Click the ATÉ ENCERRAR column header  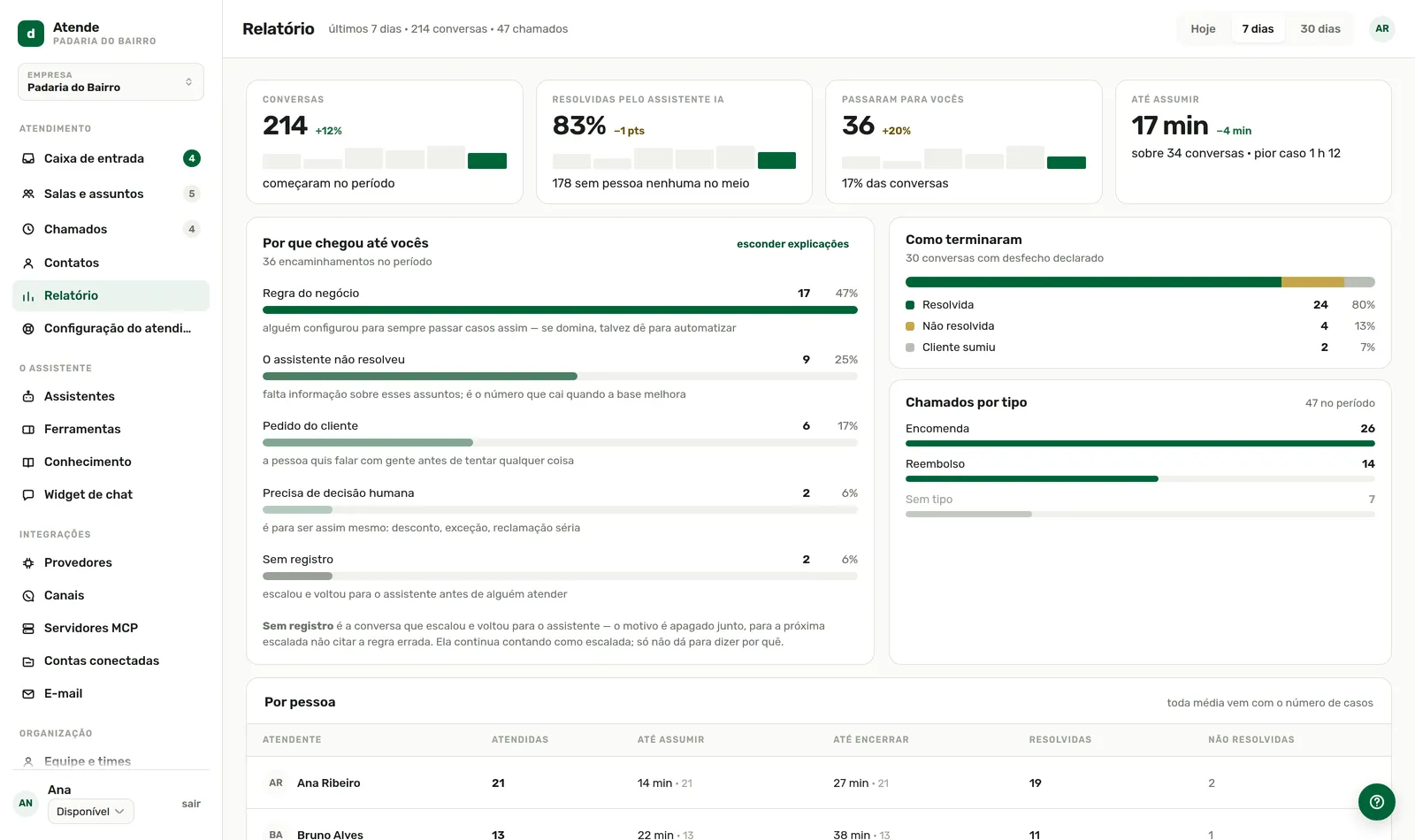[x=871, y=740]
